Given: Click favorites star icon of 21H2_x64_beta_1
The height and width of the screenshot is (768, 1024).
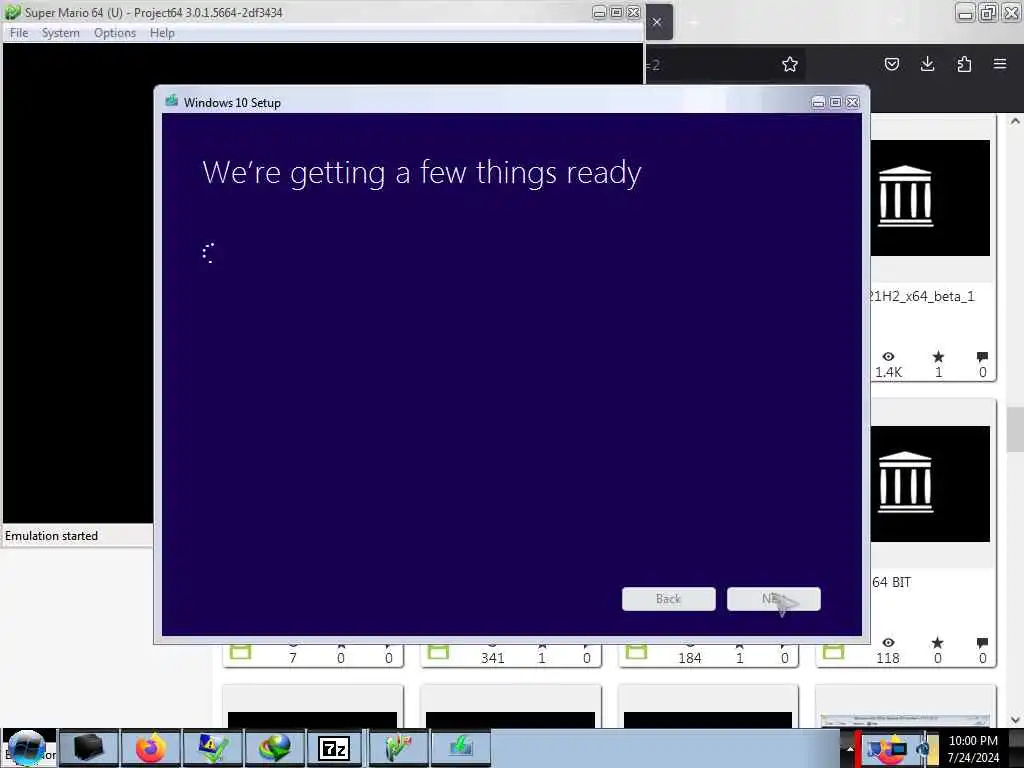Looking at the screenshot, I should tap(938, 357).
